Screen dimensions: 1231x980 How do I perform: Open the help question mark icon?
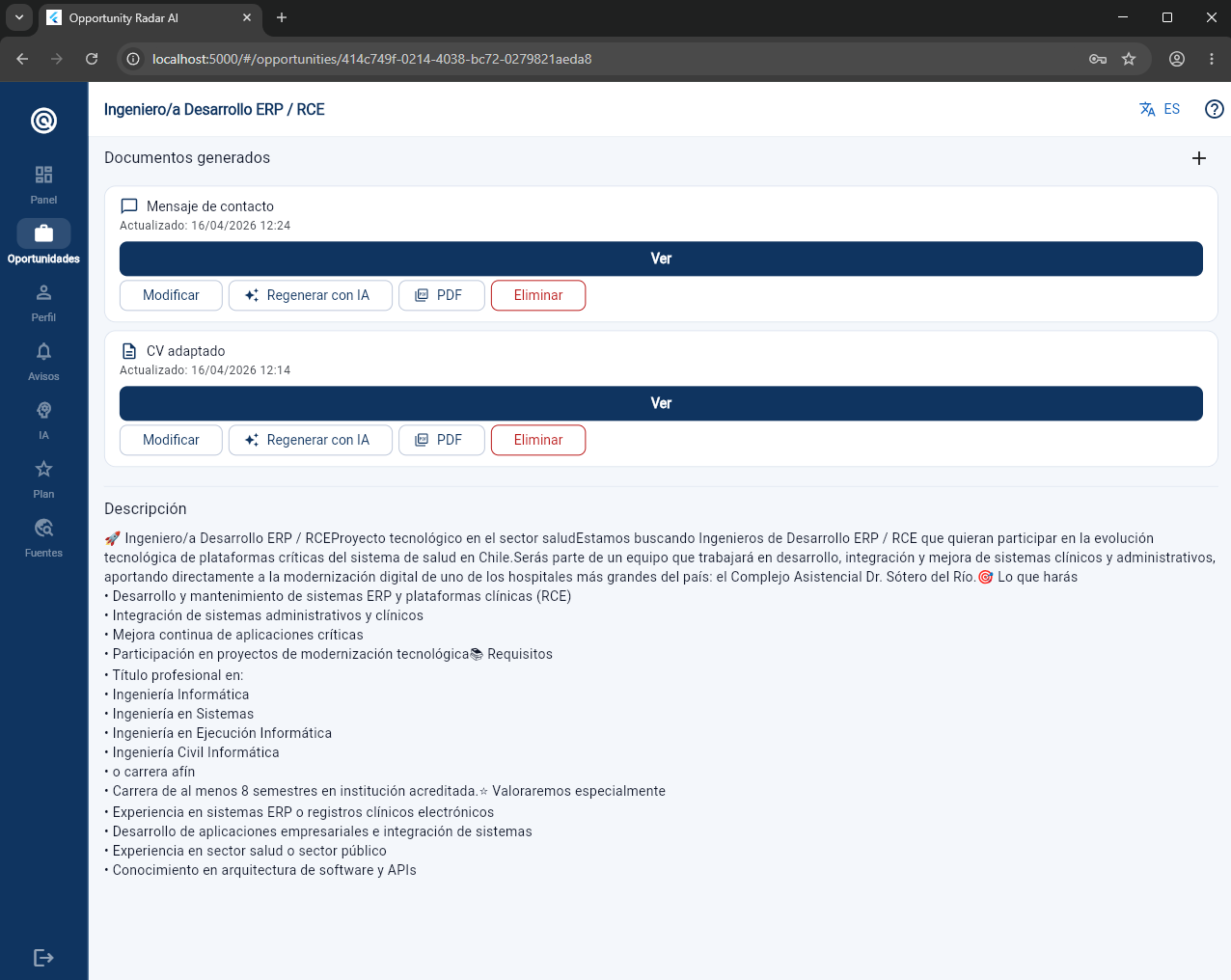[x=1215, y=109]
